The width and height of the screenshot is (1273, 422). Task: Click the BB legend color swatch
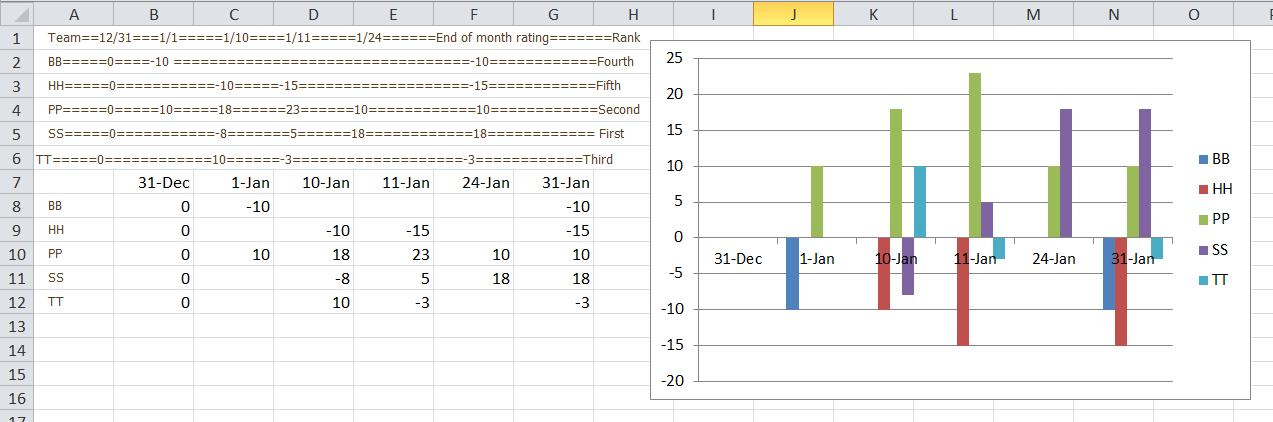point(1203,159)
